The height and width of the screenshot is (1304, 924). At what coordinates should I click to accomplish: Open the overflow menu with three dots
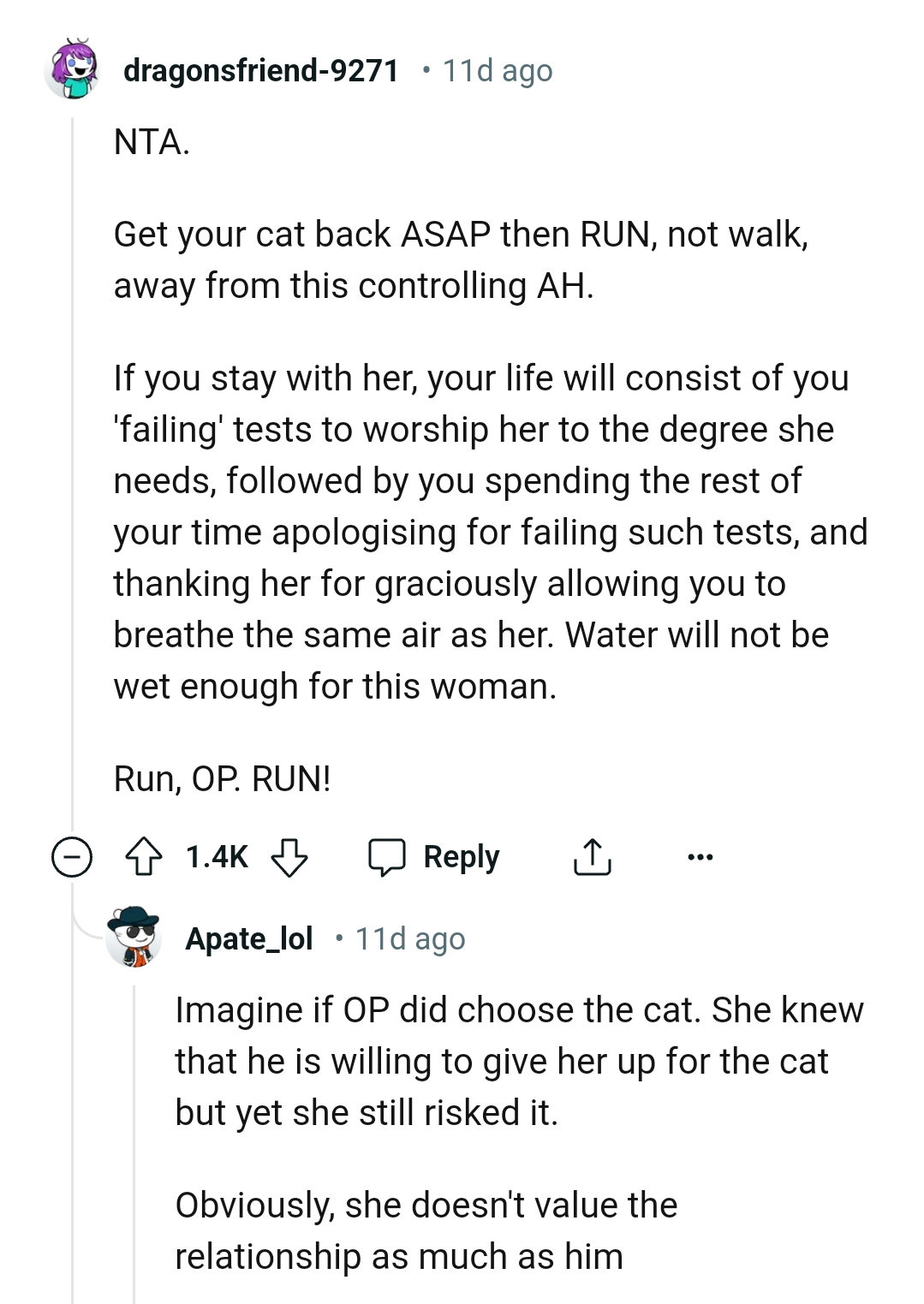pyautogui.click(x=700, y=856)
